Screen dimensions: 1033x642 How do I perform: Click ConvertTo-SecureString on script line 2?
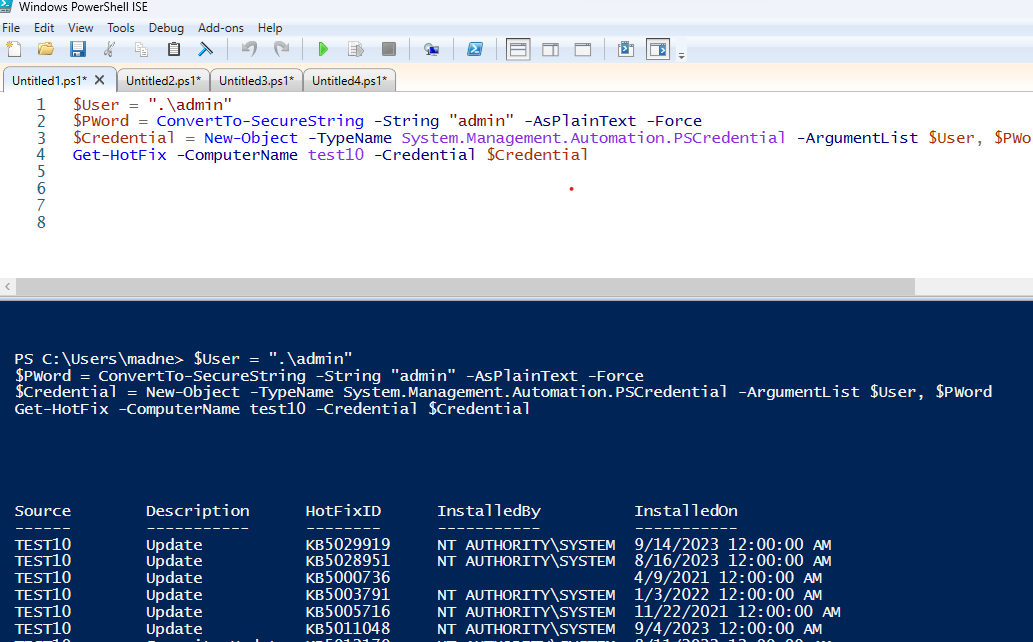[260, 121]
